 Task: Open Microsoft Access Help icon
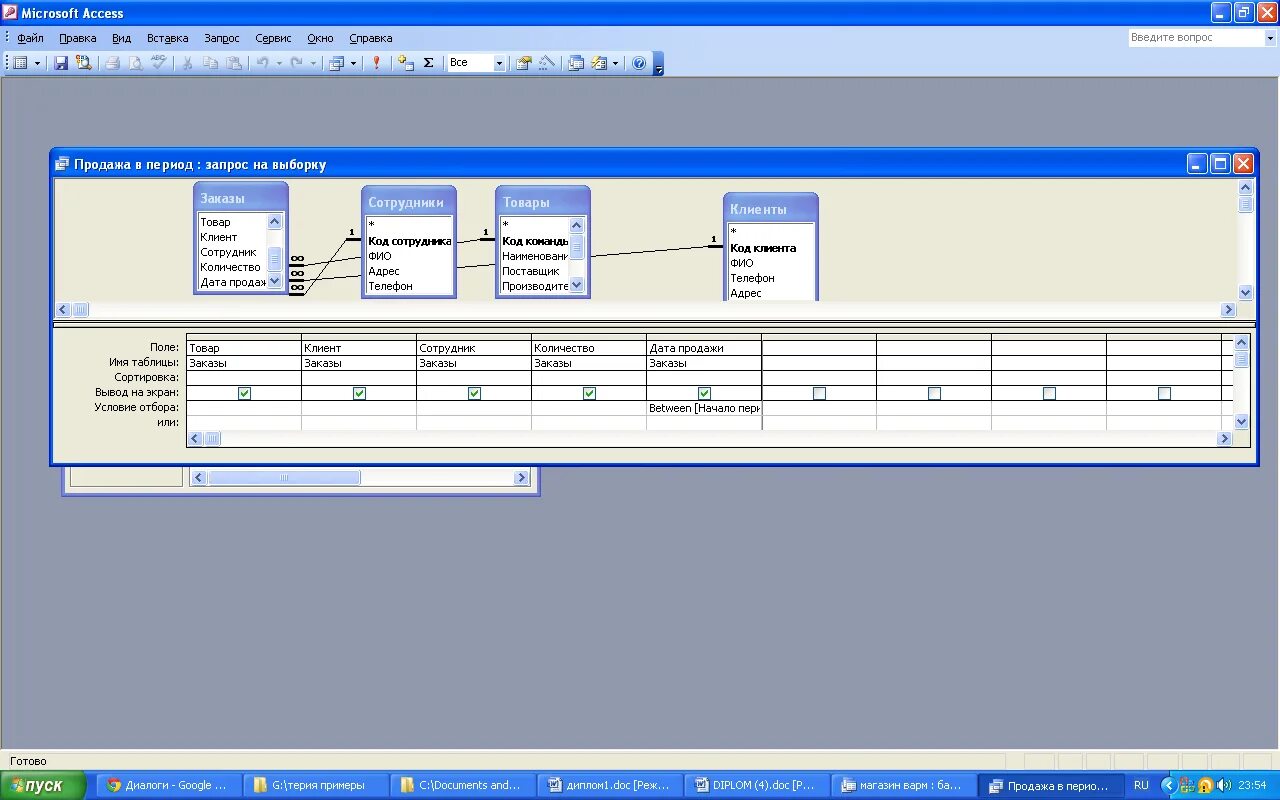coord(639,63)
